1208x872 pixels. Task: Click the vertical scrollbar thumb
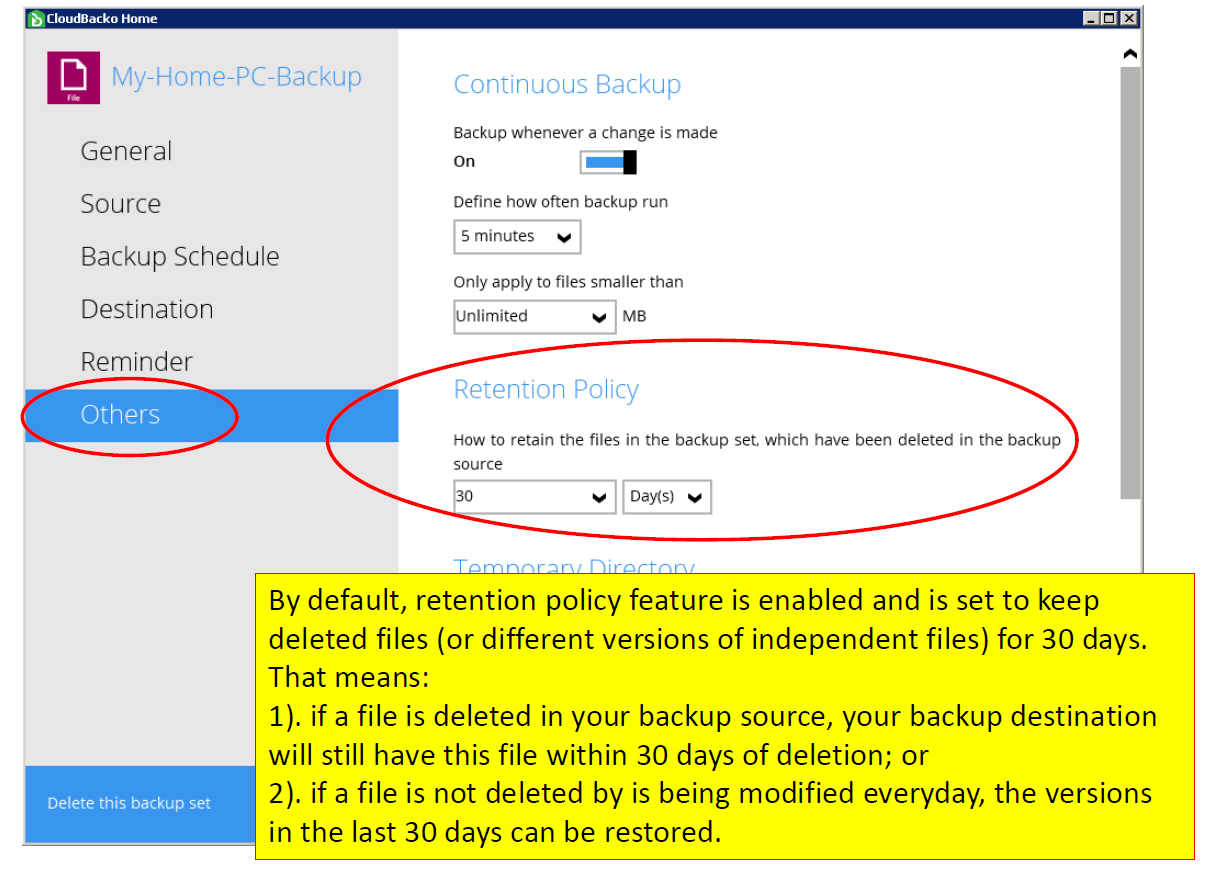tap(1130, 282)
